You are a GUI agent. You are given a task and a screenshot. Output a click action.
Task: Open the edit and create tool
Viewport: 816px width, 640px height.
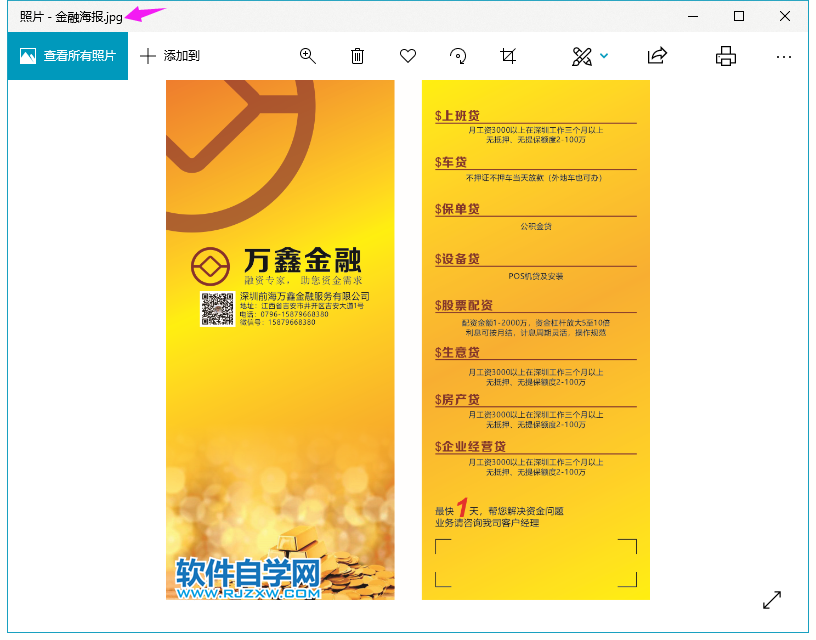pos(582,56)
